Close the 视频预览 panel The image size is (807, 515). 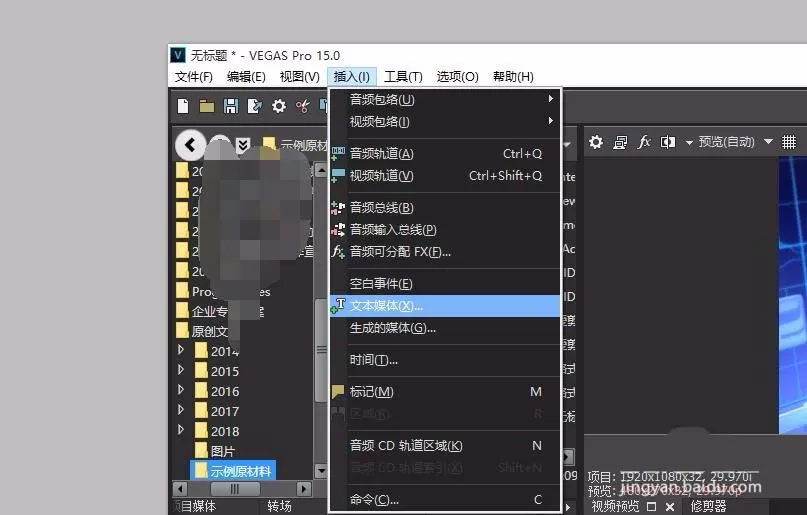(670, 507)
